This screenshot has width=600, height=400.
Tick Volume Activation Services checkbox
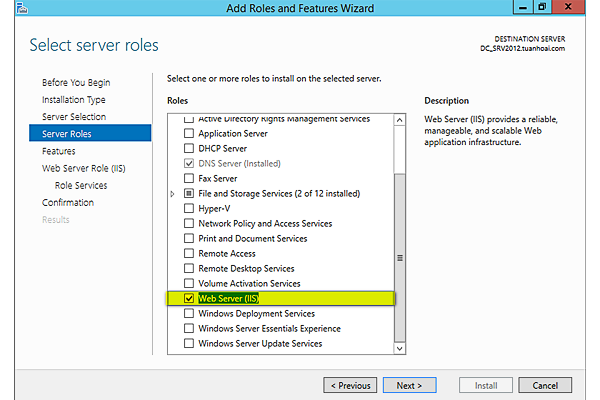pos(189,283)
